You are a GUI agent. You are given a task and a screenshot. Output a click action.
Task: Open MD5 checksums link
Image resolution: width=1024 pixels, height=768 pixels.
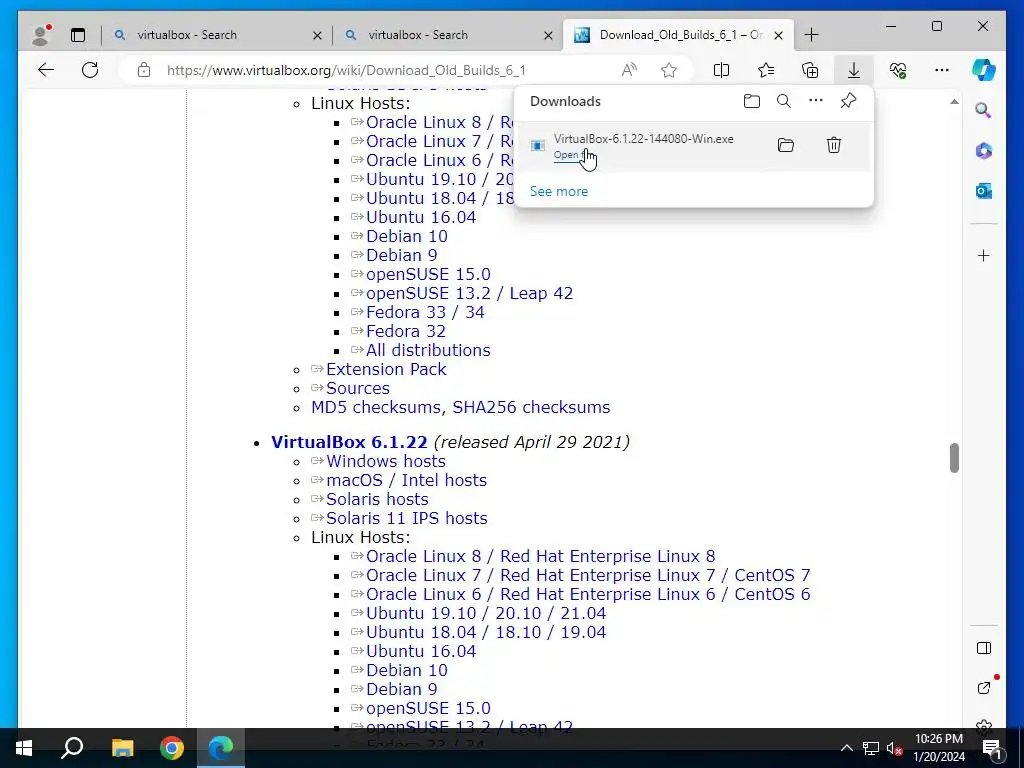[376, 408]
